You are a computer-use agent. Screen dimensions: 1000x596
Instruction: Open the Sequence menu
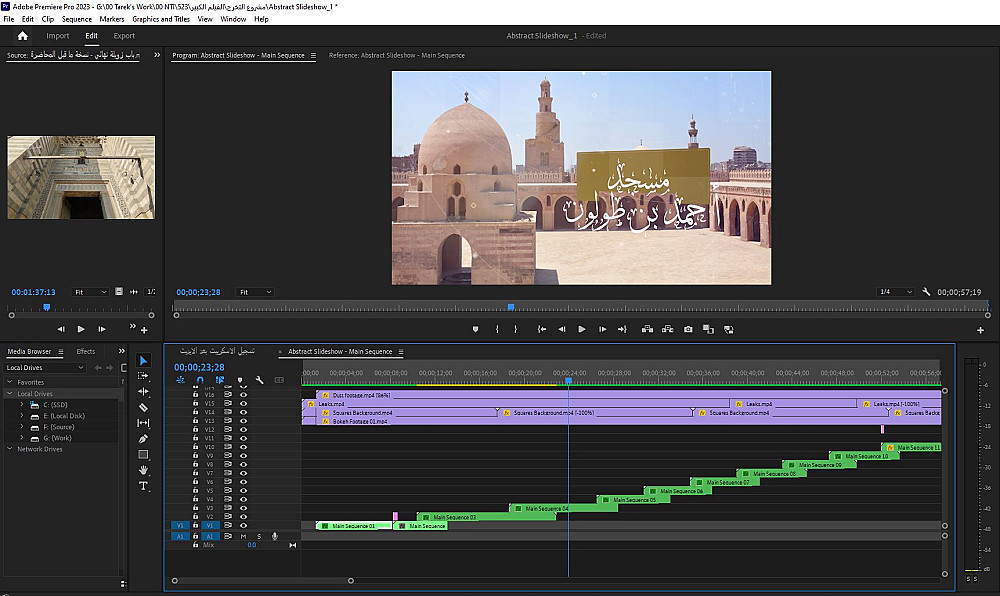click(76, 19)
